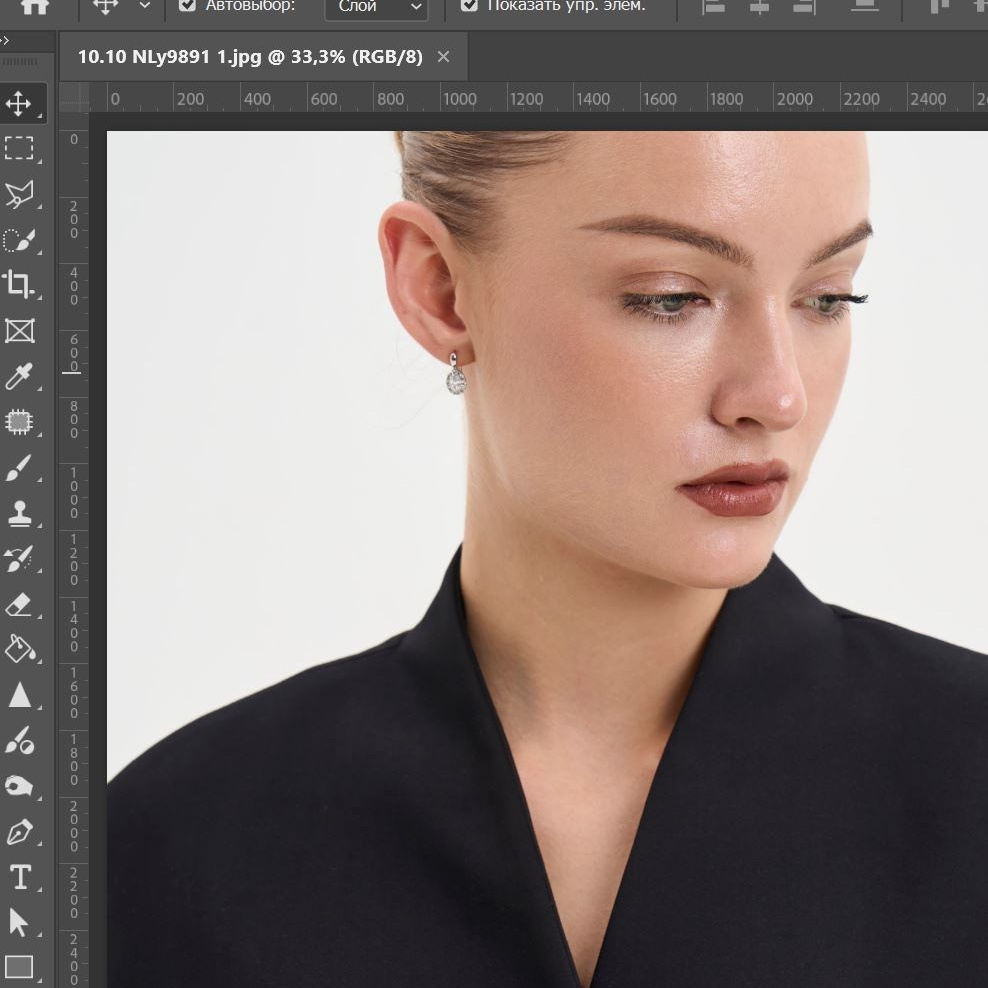Select the Move tool in the toolbar

point(19,104)
